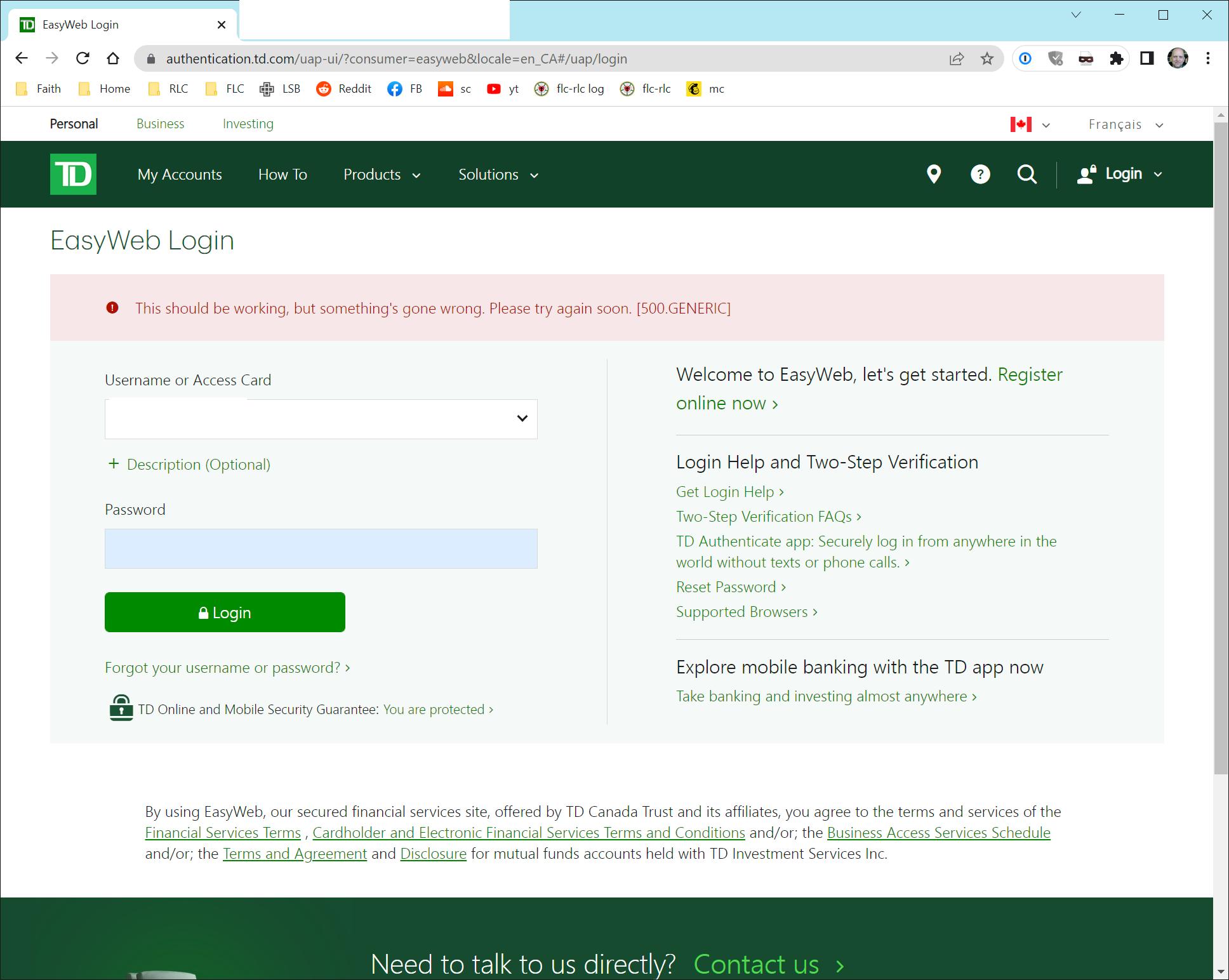
Task: Expand the Products dropdown
Action: tap(382, 175)
